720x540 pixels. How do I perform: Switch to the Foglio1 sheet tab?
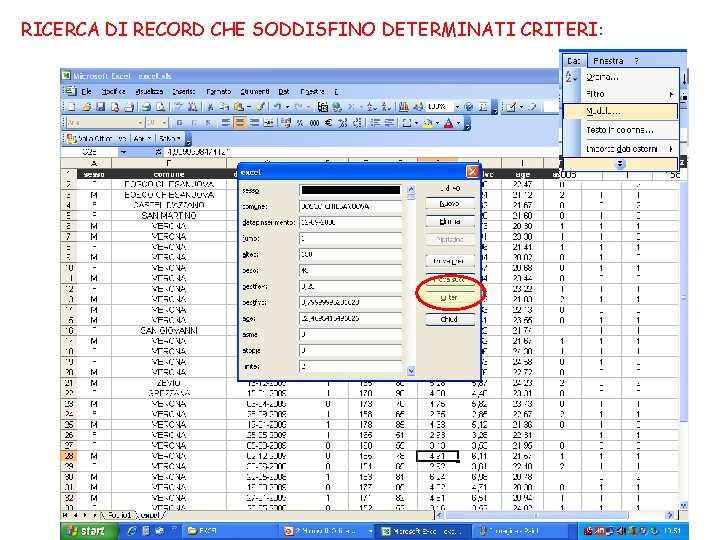(x=120, y=515)
